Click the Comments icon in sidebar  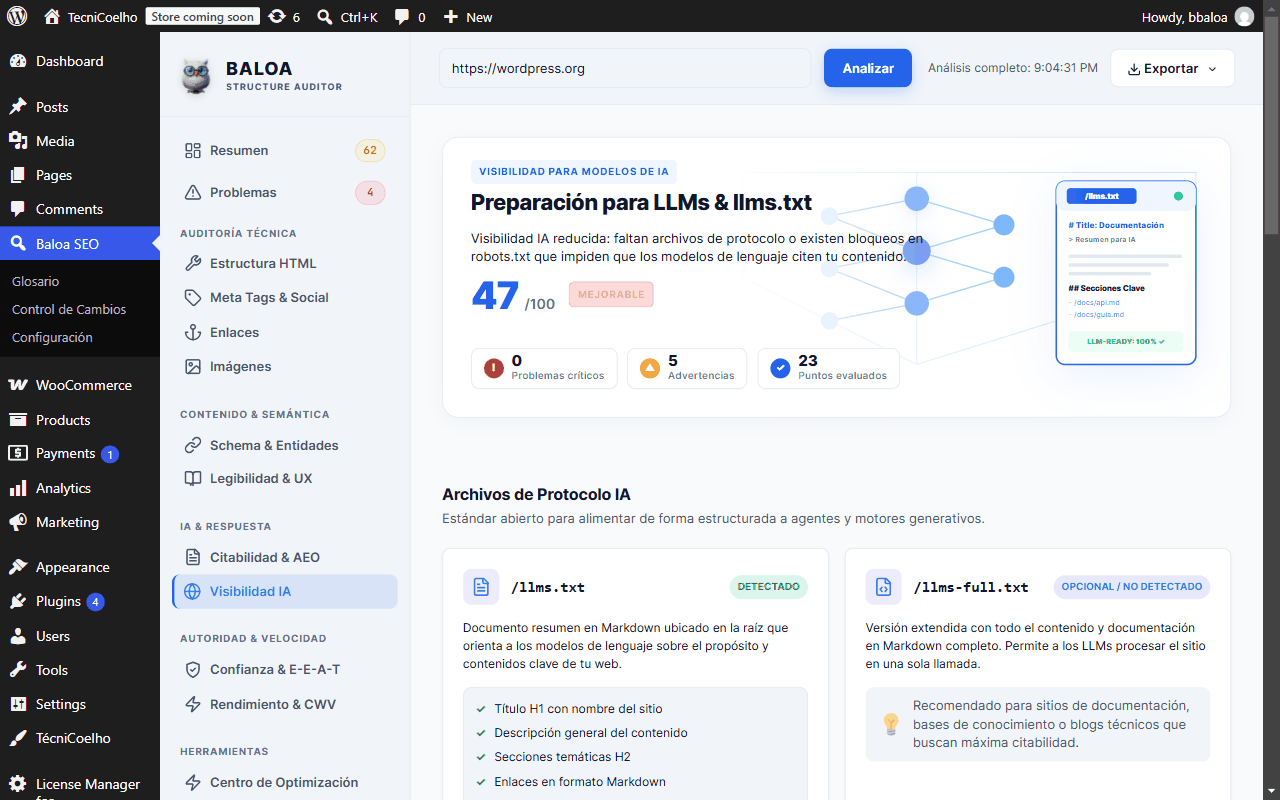pyautogui.click(x=18, y=209)
